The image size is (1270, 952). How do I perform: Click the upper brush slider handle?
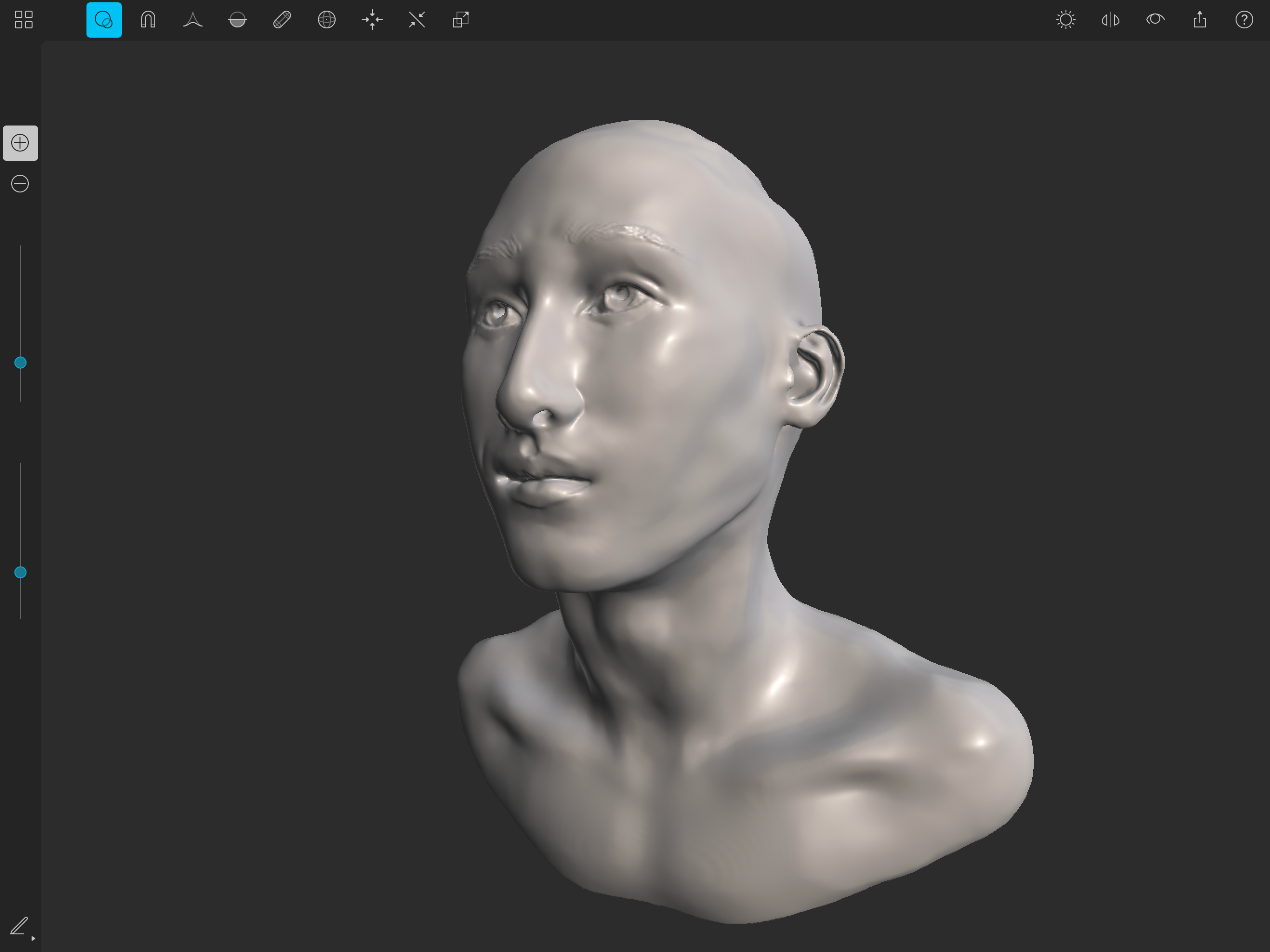[x=20, y=362]
